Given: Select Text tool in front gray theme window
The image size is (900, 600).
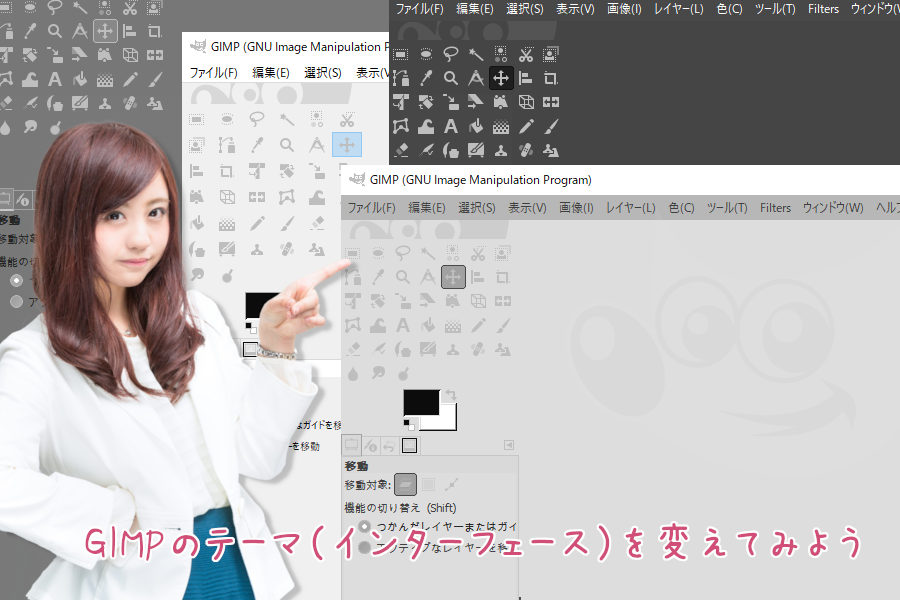Looking at the screenshot, I should [403, 326].
